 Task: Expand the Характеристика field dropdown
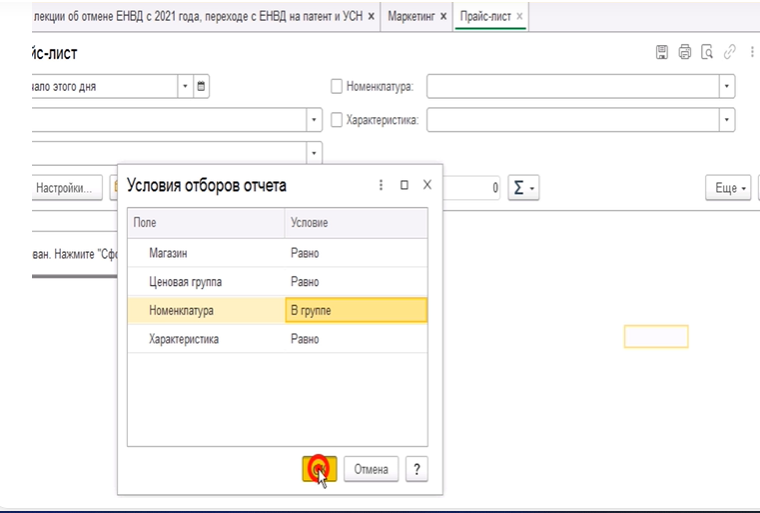pos(727,120)
